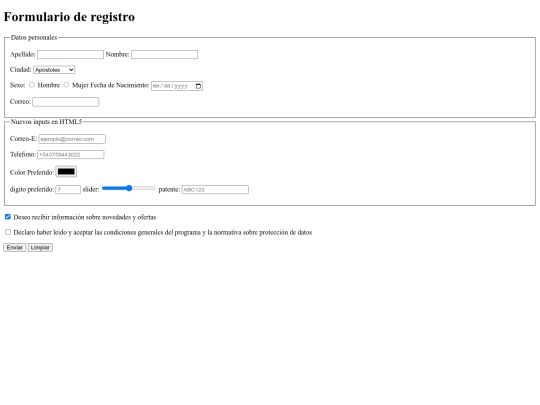Viewport: 540px width, 405px height.
Task: Check the condiciones generales acceptance checkbox
Action: pyautogui.click(x=8, y=232)
